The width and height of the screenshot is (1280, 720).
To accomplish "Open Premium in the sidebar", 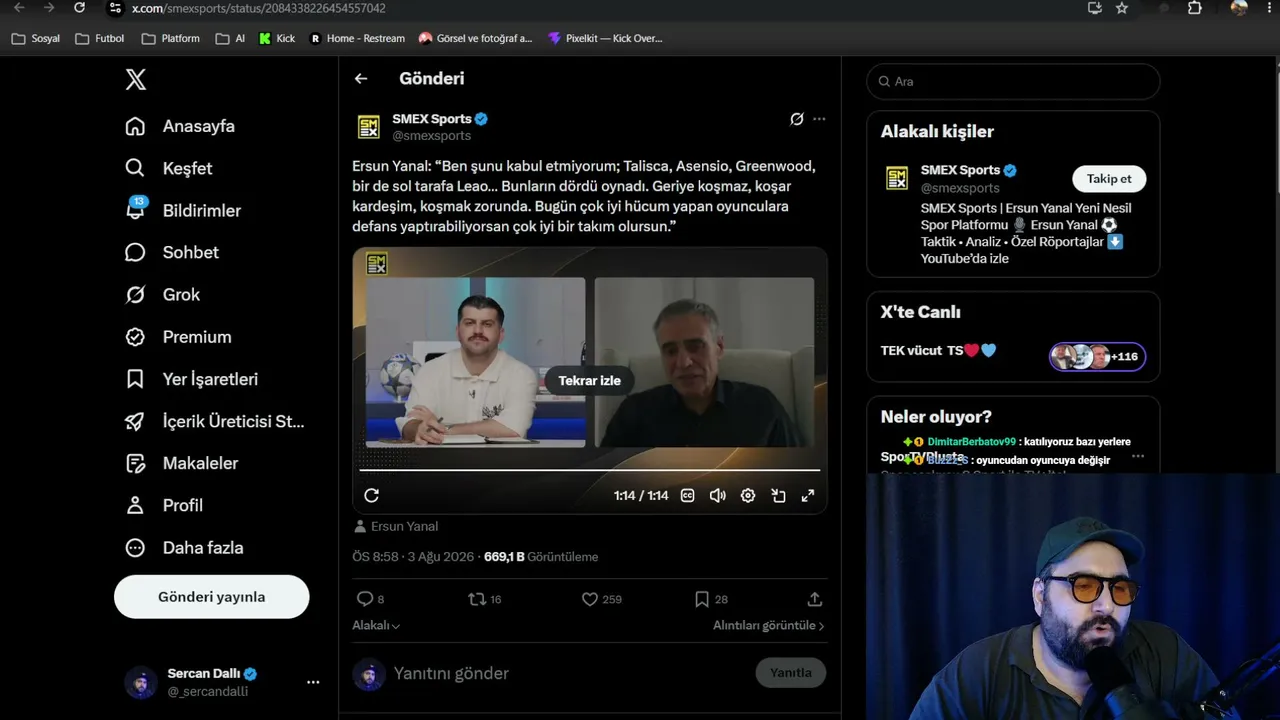I will (178, 338).
